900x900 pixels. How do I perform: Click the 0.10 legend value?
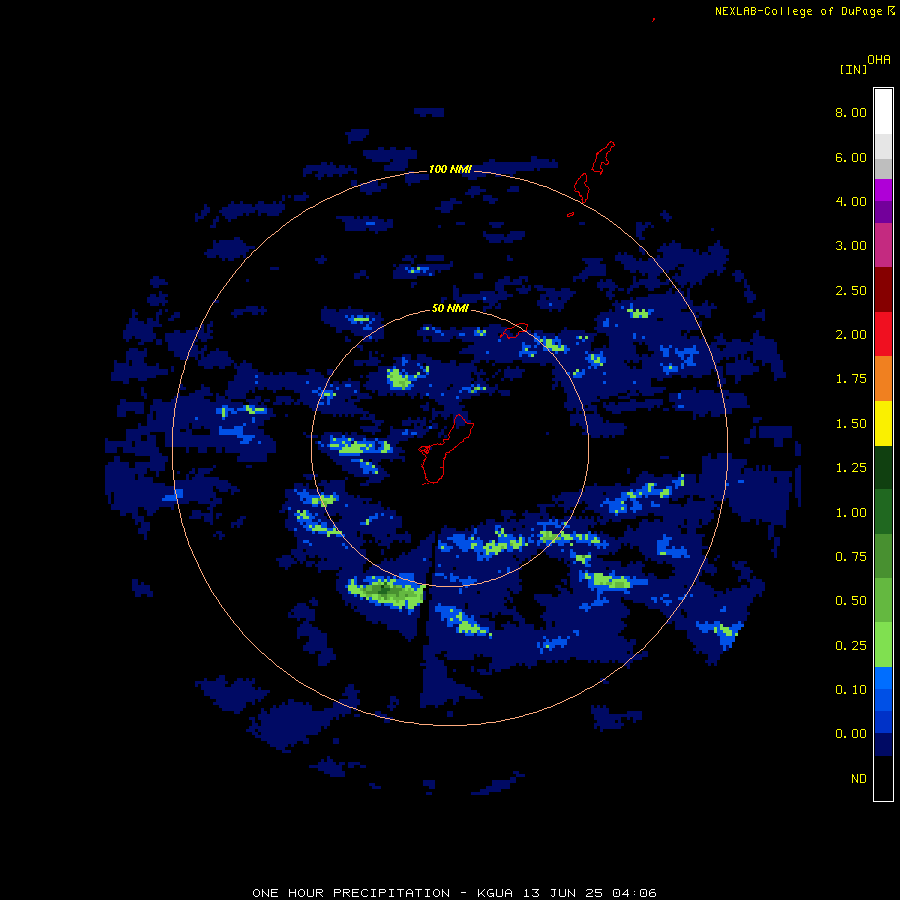[851, 690]
